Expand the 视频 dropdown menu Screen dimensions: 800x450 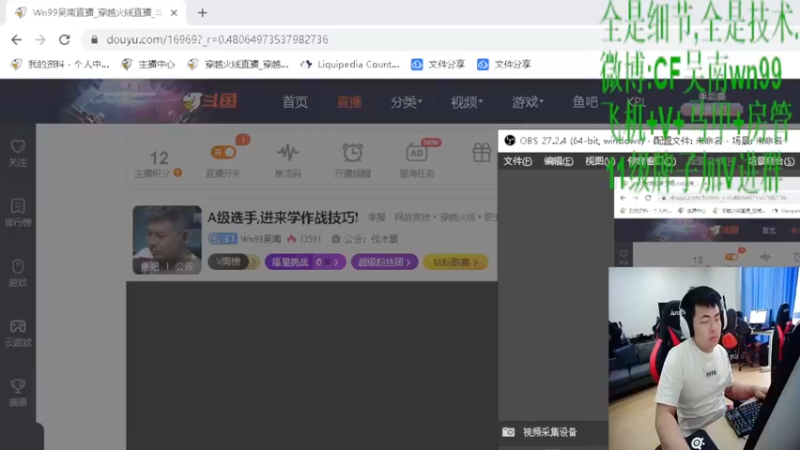click(x=466, y=102)
